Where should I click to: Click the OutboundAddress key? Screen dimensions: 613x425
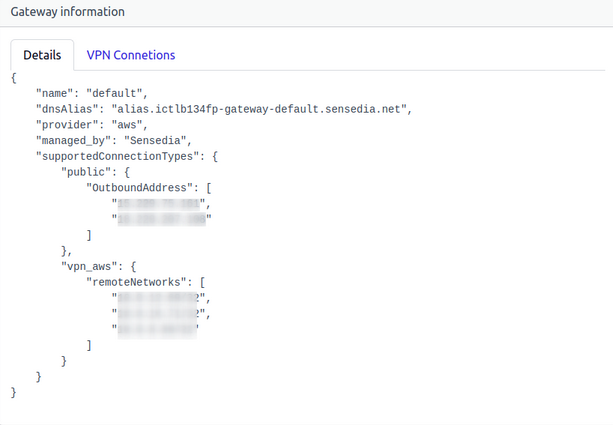141,188
